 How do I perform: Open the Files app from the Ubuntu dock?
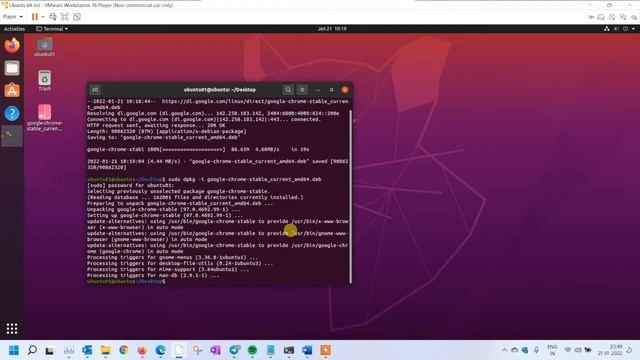(12, 68)
